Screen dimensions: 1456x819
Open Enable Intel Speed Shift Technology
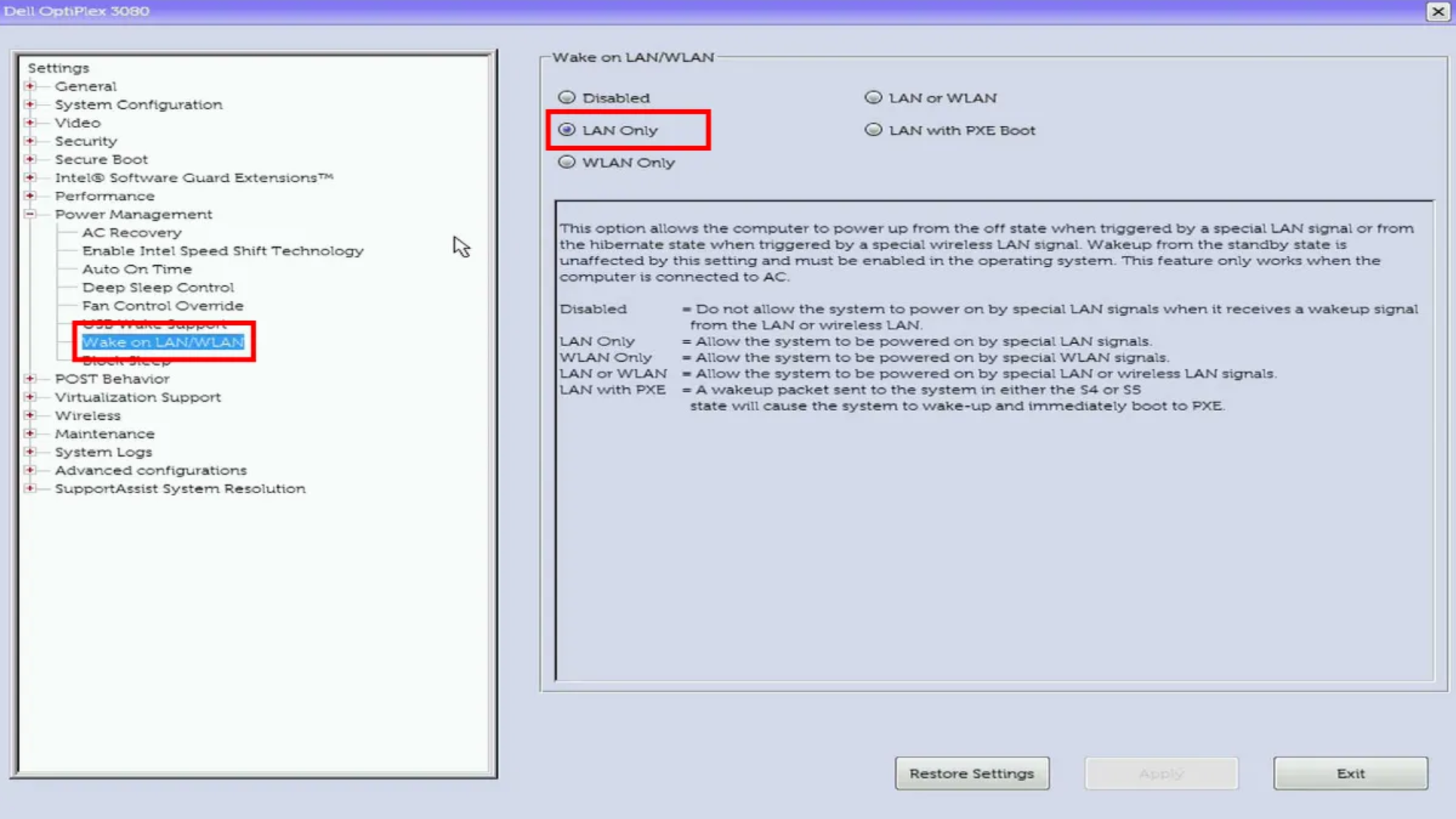223,251
